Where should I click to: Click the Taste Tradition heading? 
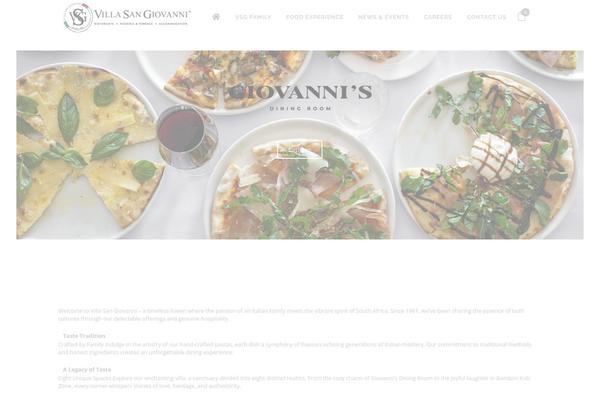(84, 336)
